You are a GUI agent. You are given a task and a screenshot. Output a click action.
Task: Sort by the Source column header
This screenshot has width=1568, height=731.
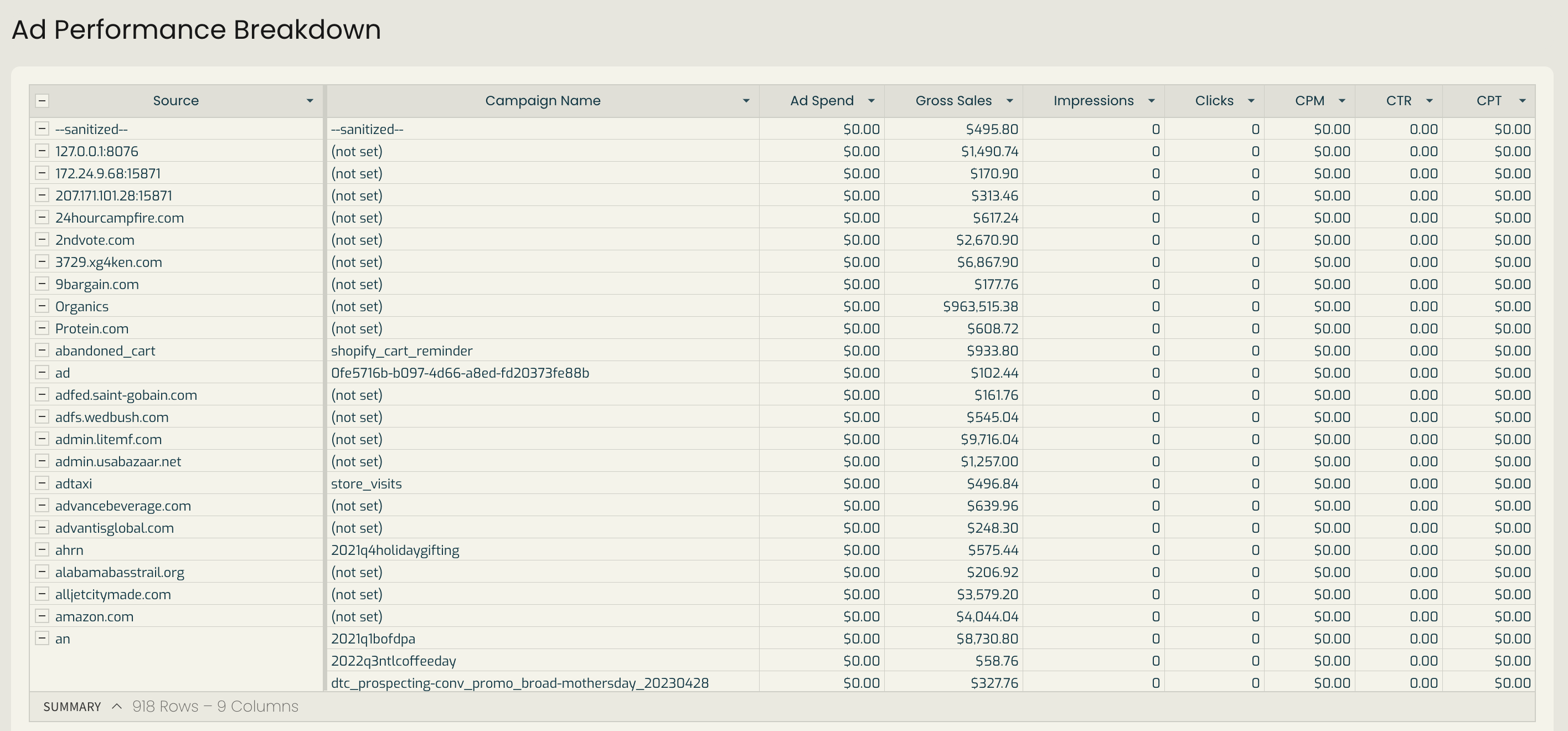[x=176, y=101]
